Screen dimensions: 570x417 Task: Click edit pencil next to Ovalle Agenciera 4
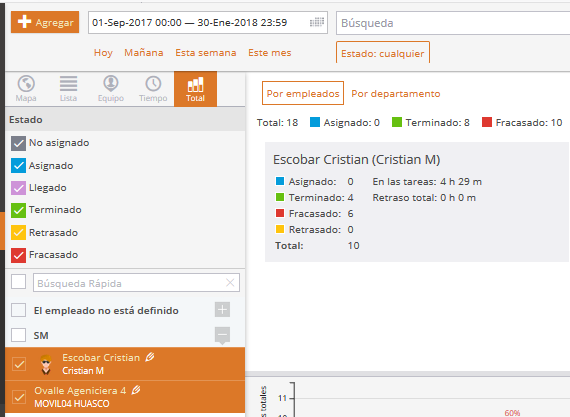click(136, 390)
